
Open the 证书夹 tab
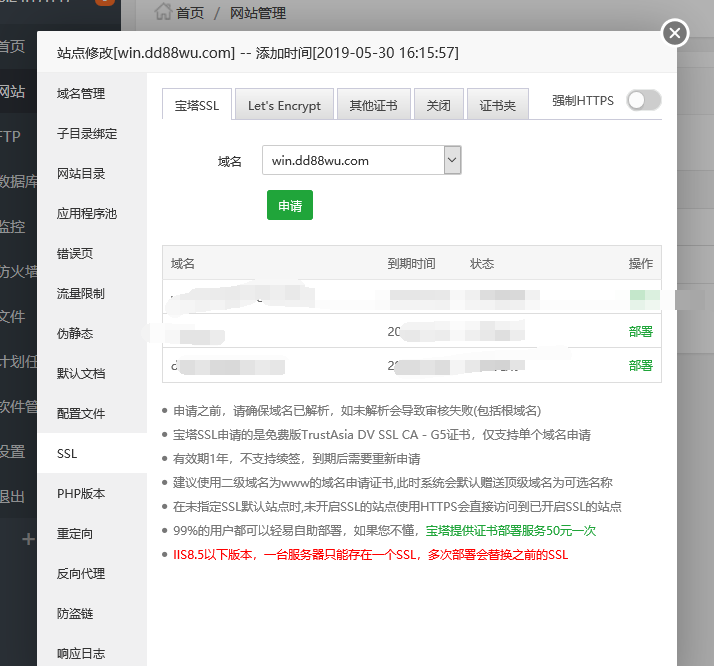coord(498,105)
